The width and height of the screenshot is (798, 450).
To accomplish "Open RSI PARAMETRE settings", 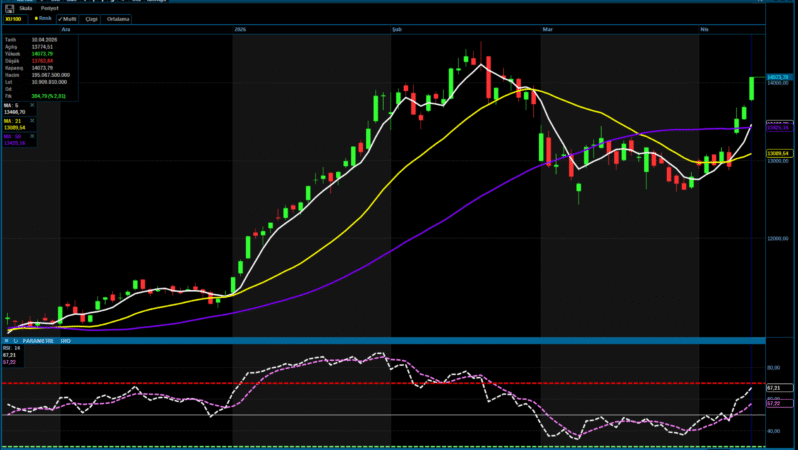I will 38,341.
